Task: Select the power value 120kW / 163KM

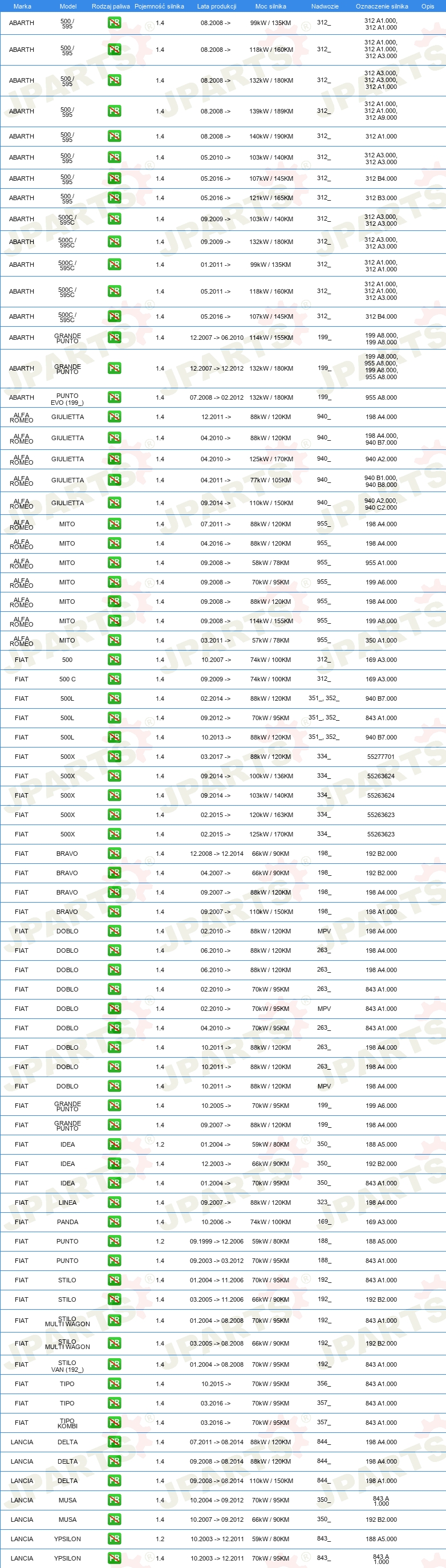Action: 271,815
